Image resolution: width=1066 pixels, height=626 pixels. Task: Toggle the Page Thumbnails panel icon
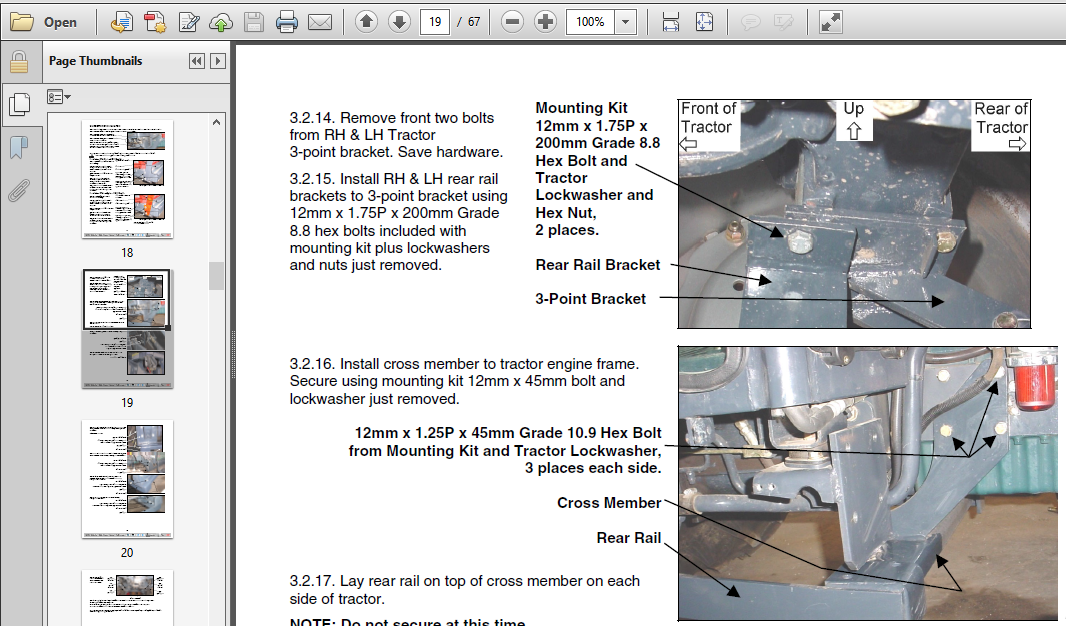coord(20,104)
